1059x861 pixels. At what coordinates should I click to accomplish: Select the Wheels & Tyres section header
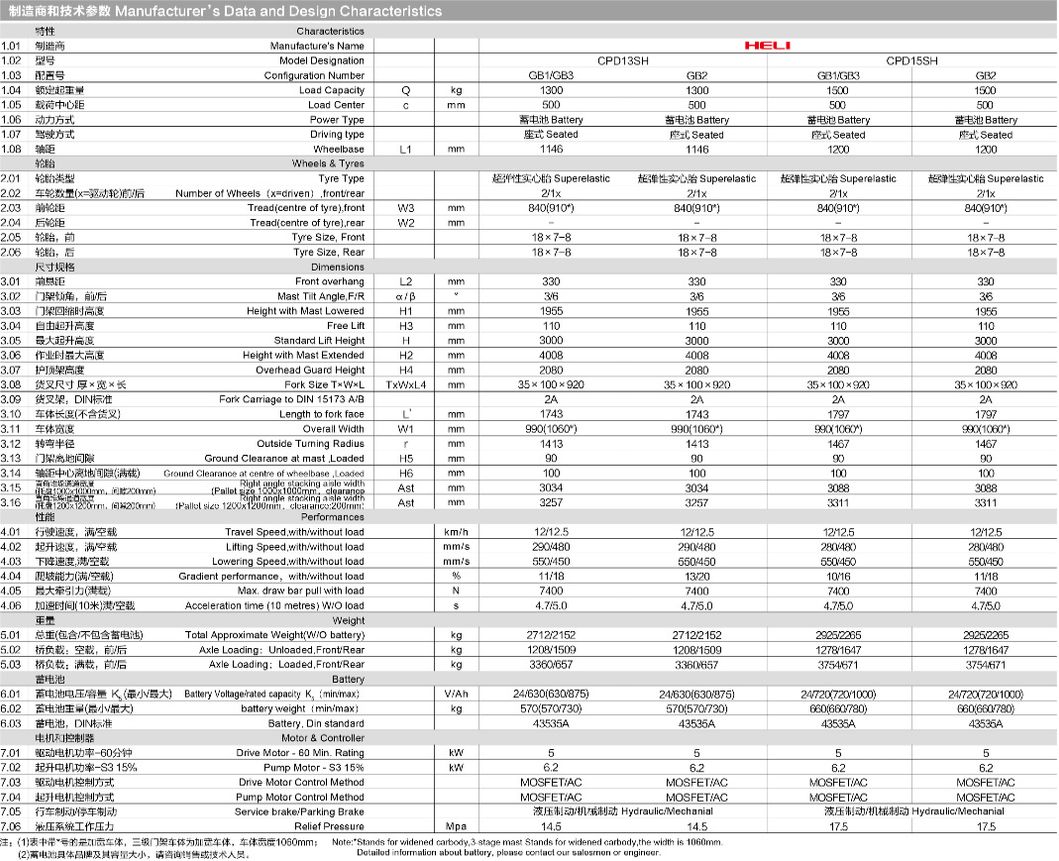coord(328,163)
